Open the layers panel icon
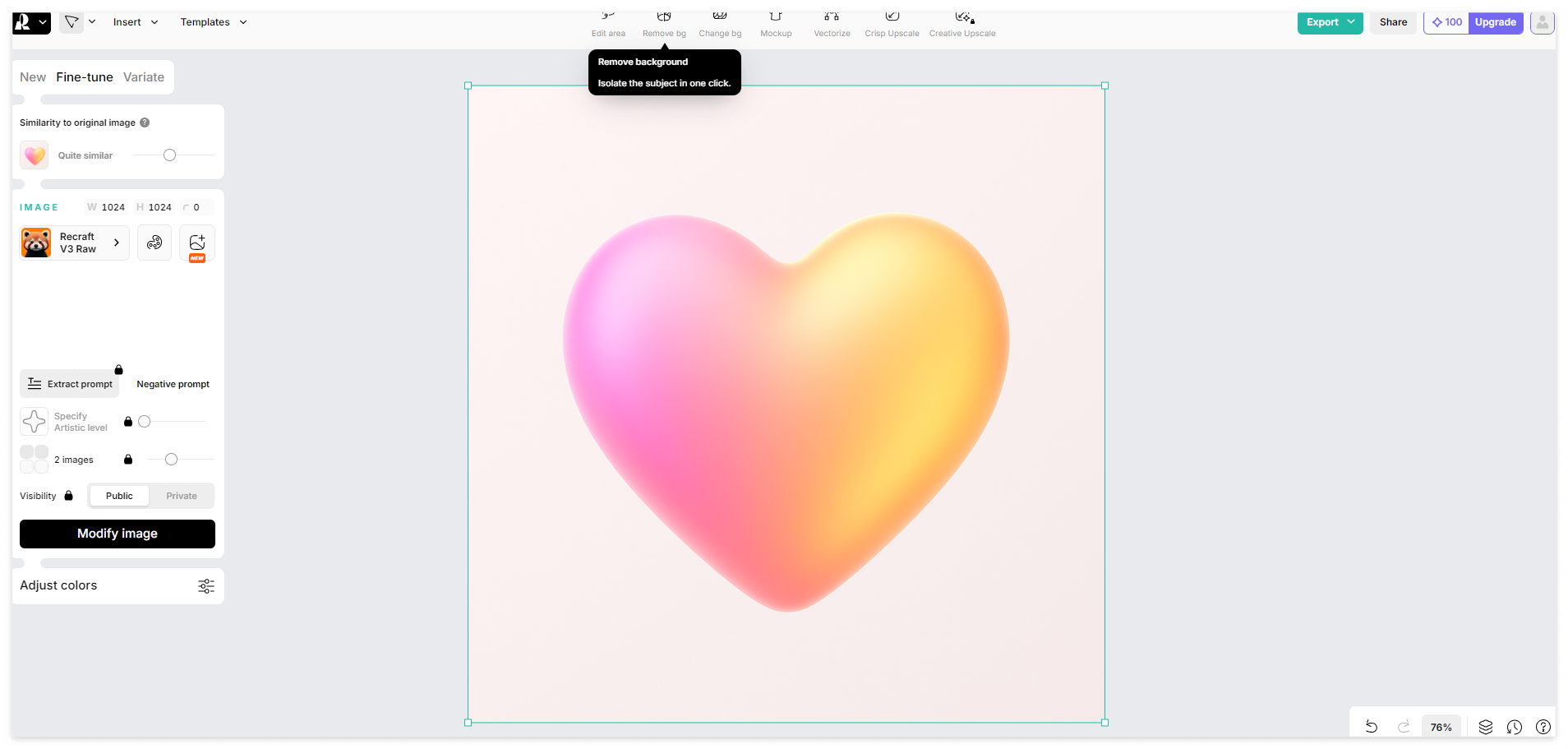The image size is (1568, 749). click(1486, 727)
